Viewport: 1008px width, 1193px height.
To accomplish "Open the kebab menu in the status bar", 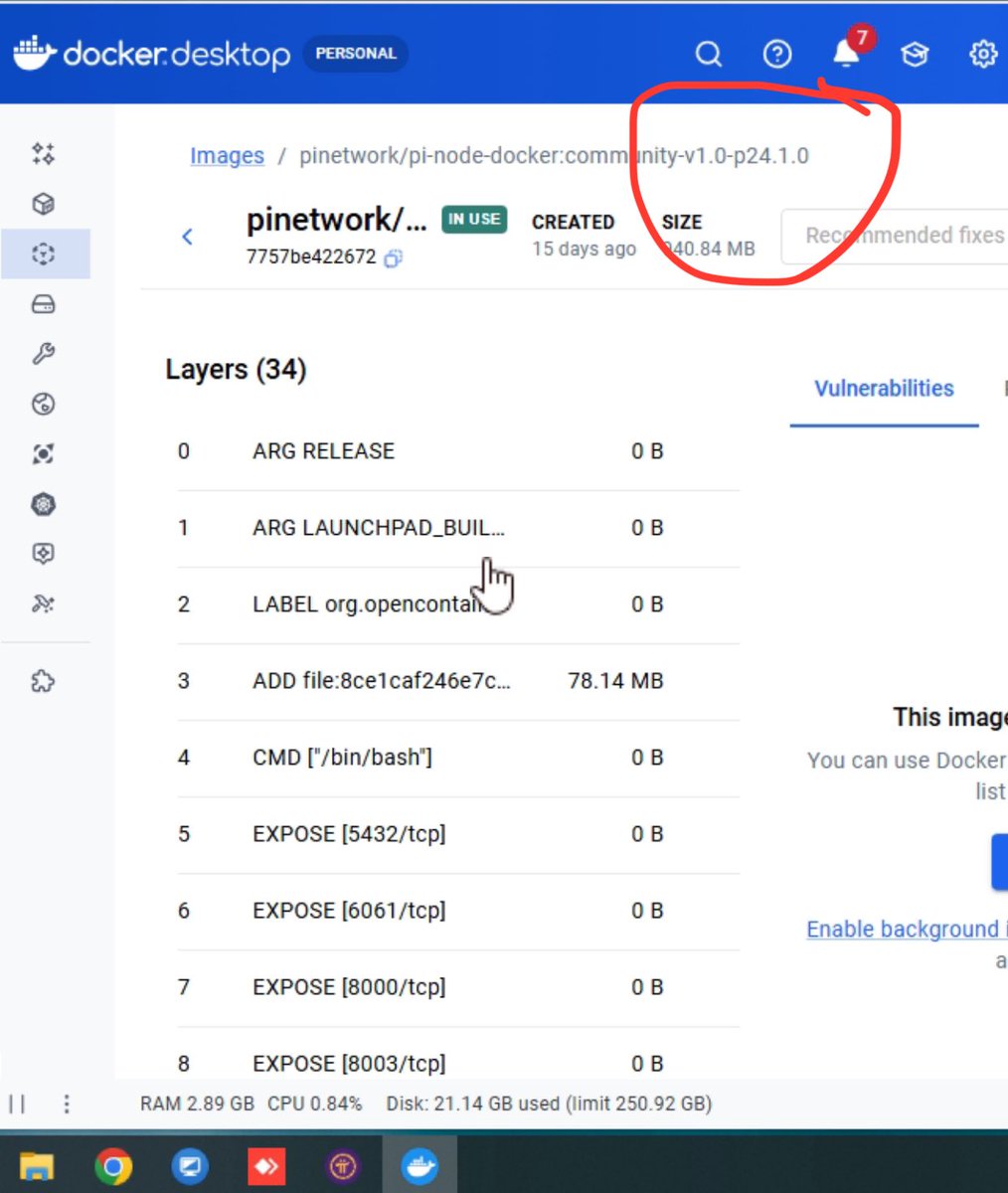I will coord(67,1104).
